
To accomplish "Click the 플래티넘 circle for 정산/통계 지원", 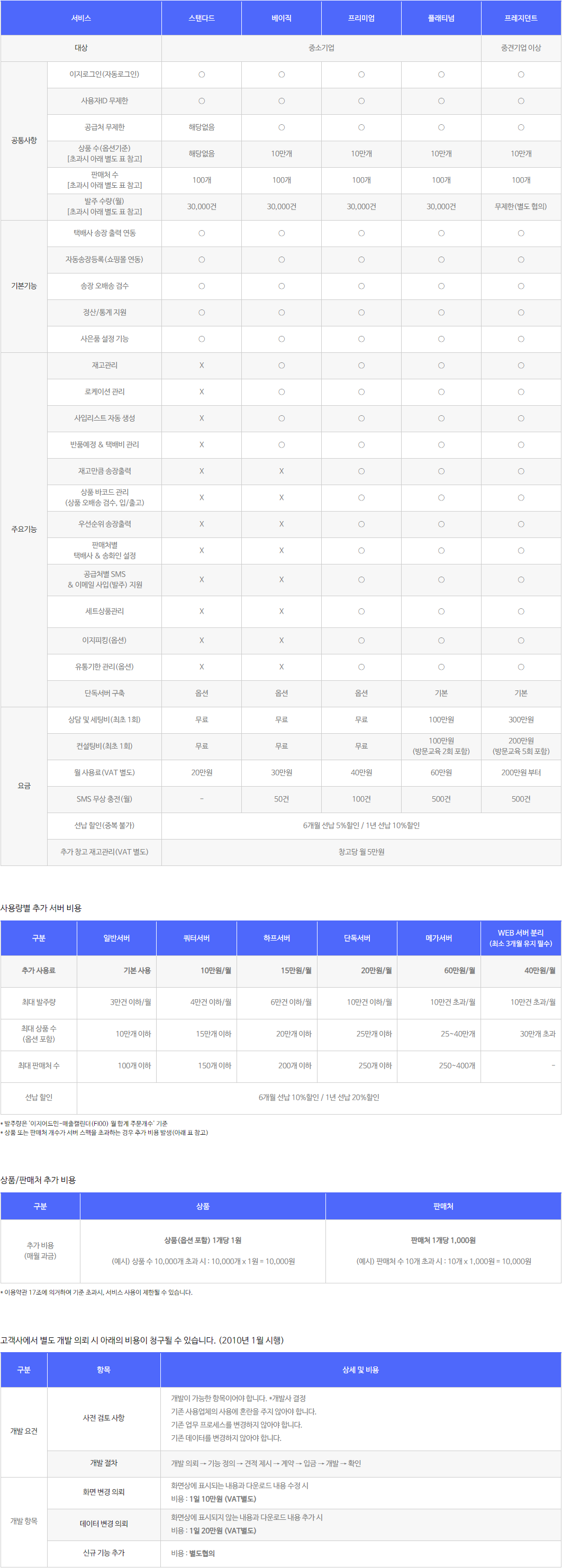I will [441, 312].
